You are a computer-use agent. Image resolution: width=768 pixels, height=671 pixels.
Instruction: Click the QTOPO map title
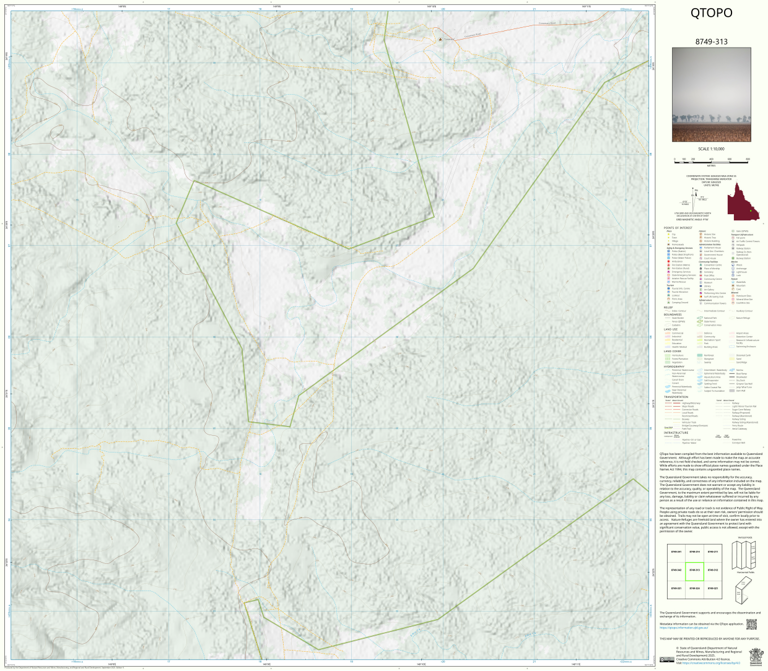pos(711,13)
